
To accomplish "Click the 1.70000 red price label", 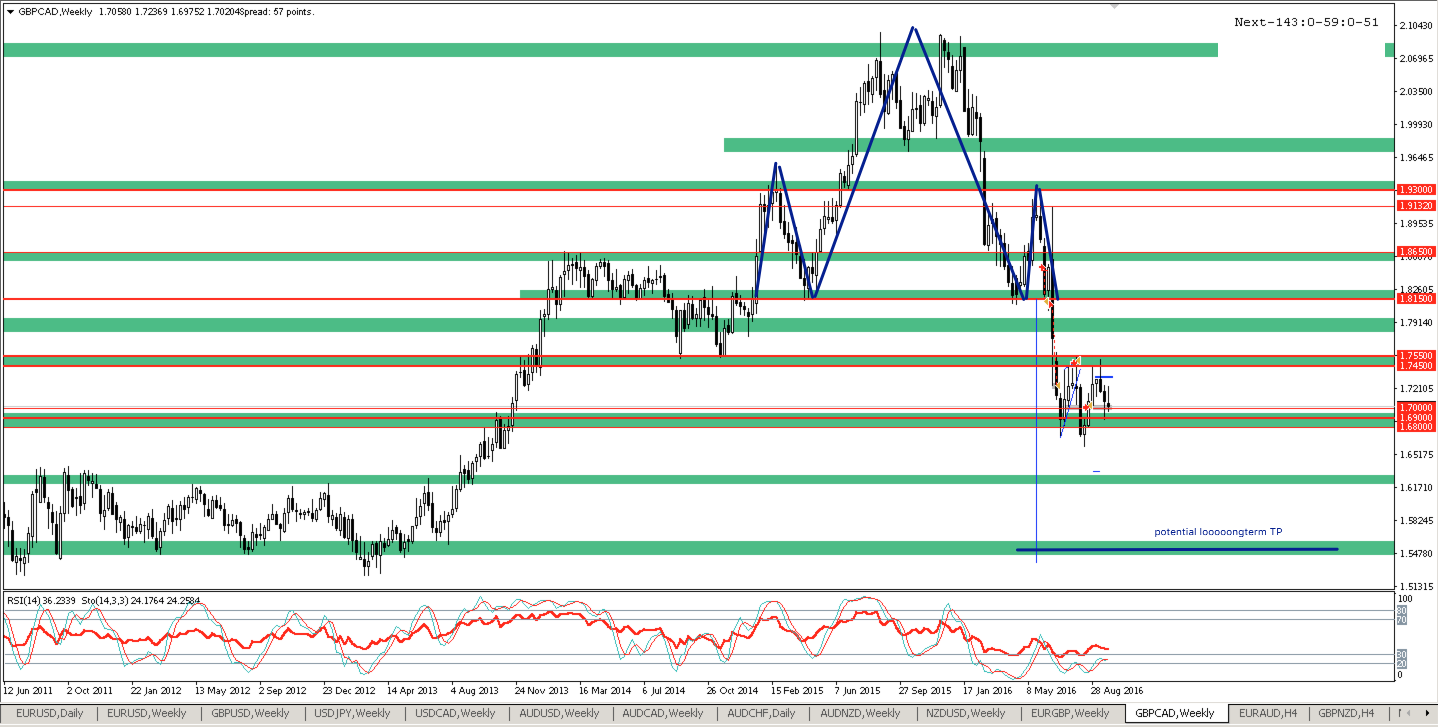I will tap(1416, 407).
